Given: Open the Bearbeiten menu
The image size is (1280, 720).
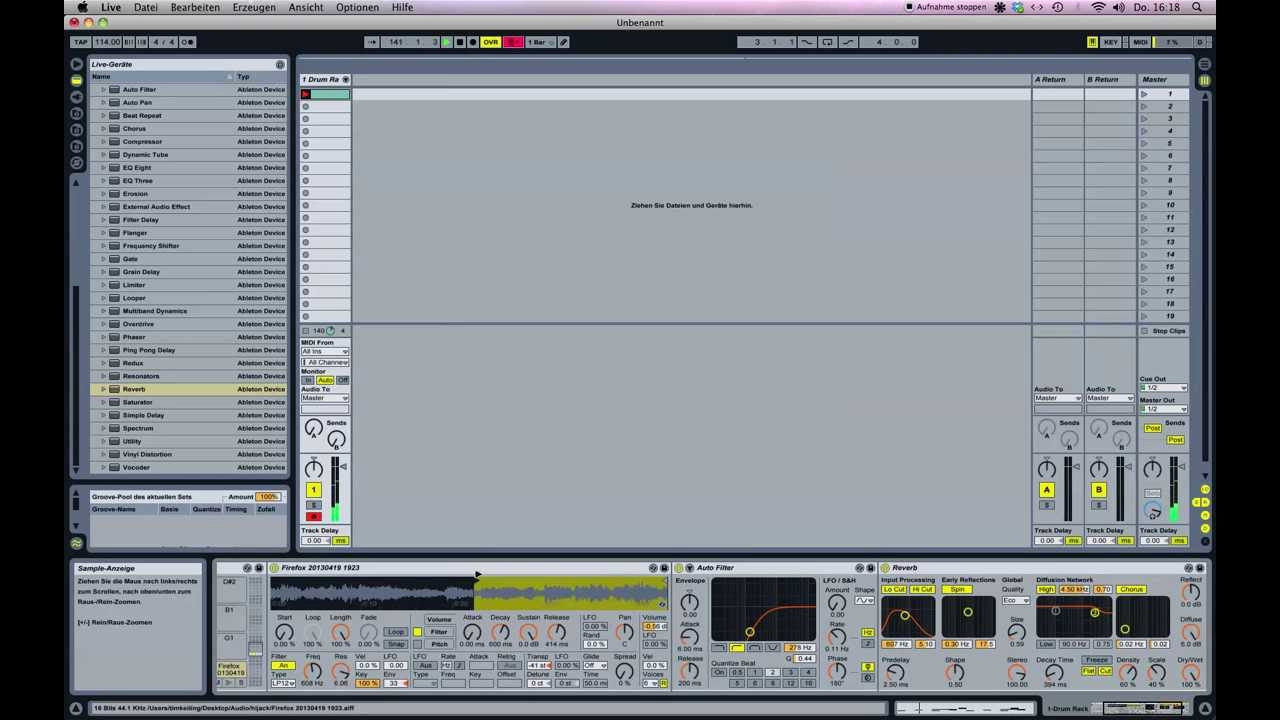Looking at the screenshot, I should click(x=195, y=7).
